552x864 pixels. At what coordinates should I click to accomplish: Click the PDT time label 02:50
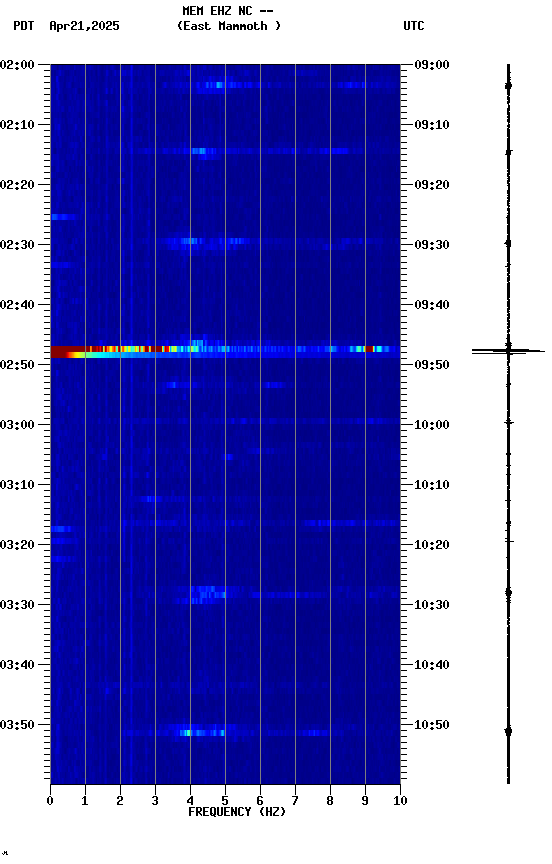coord(17,365)
